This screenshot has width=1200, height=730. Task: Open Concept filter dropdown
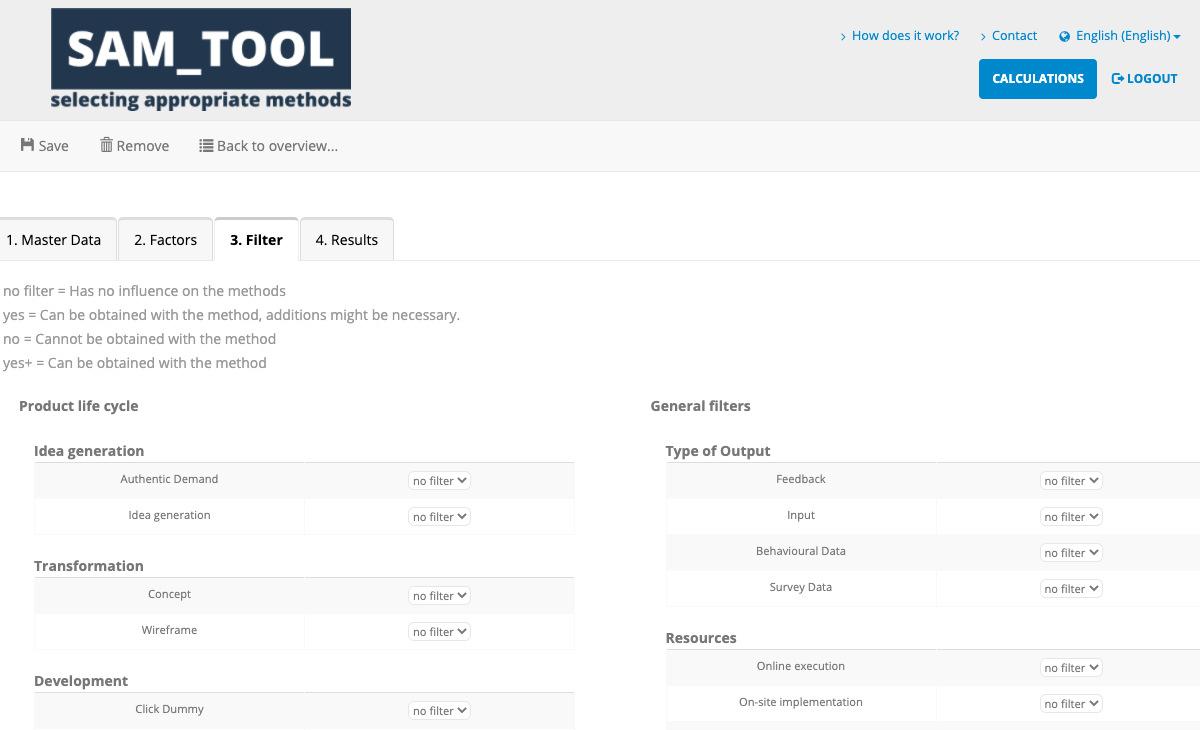click(x=440, y=596)
